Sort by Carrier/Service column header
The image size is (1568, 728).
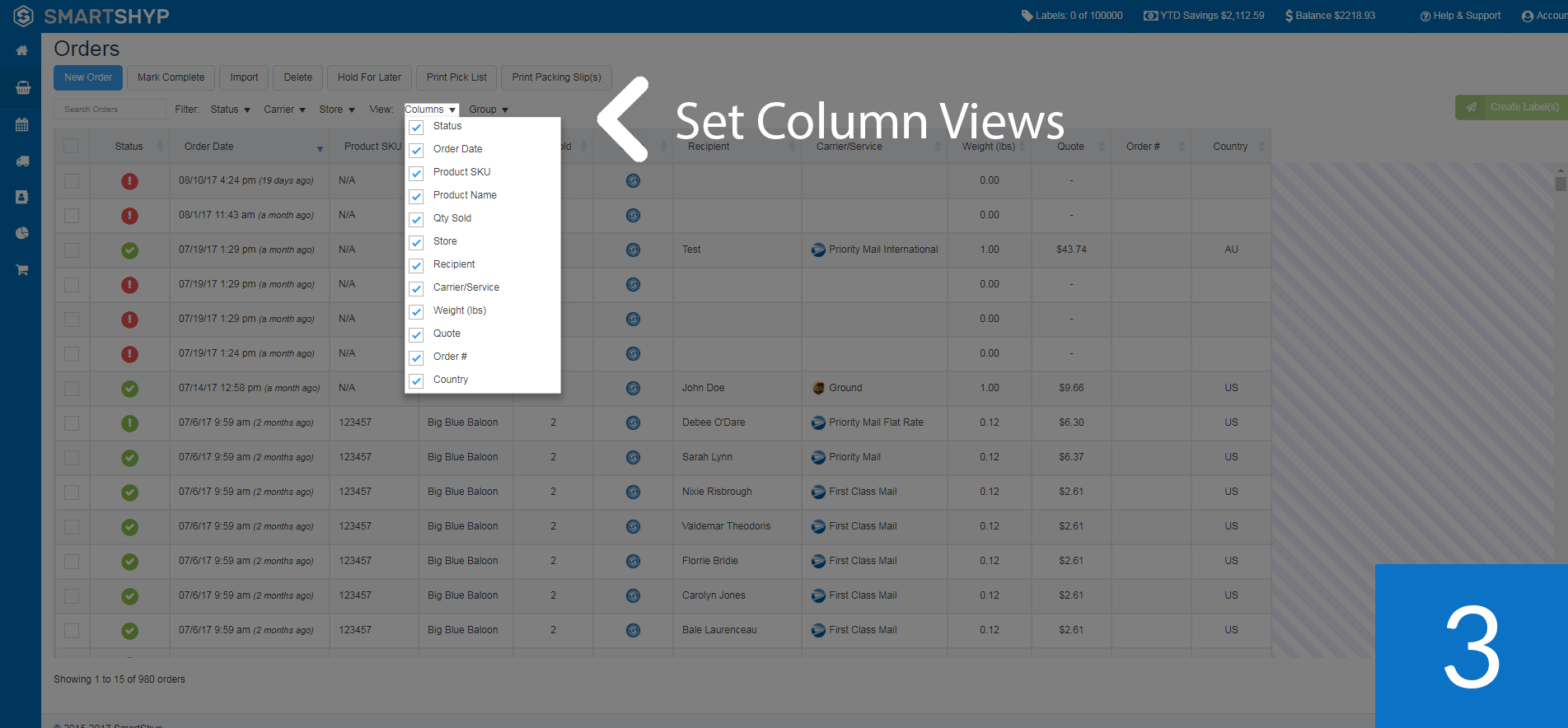pyautogui.click(x=874, y=147)
